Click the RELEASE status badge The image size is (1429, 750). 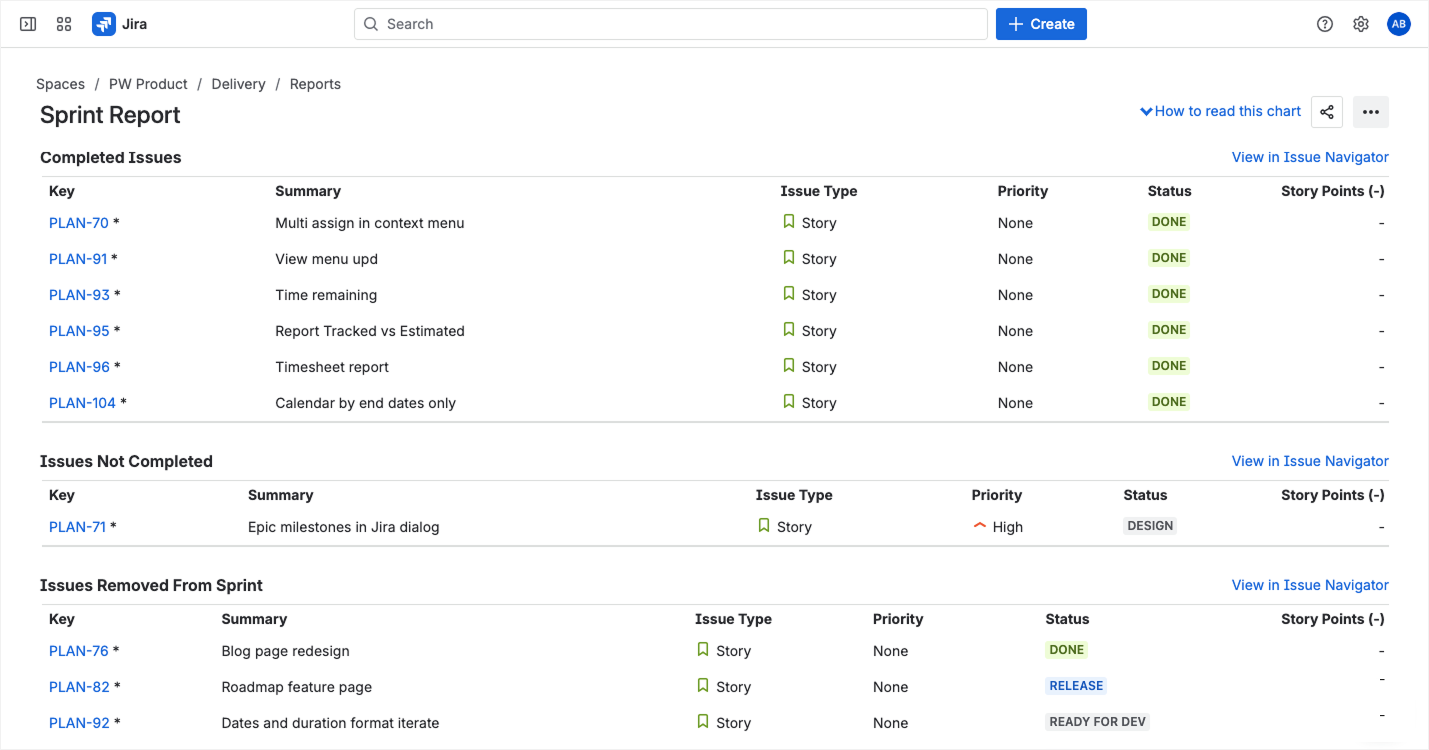pyautogui.click(x=1076, y=686)
